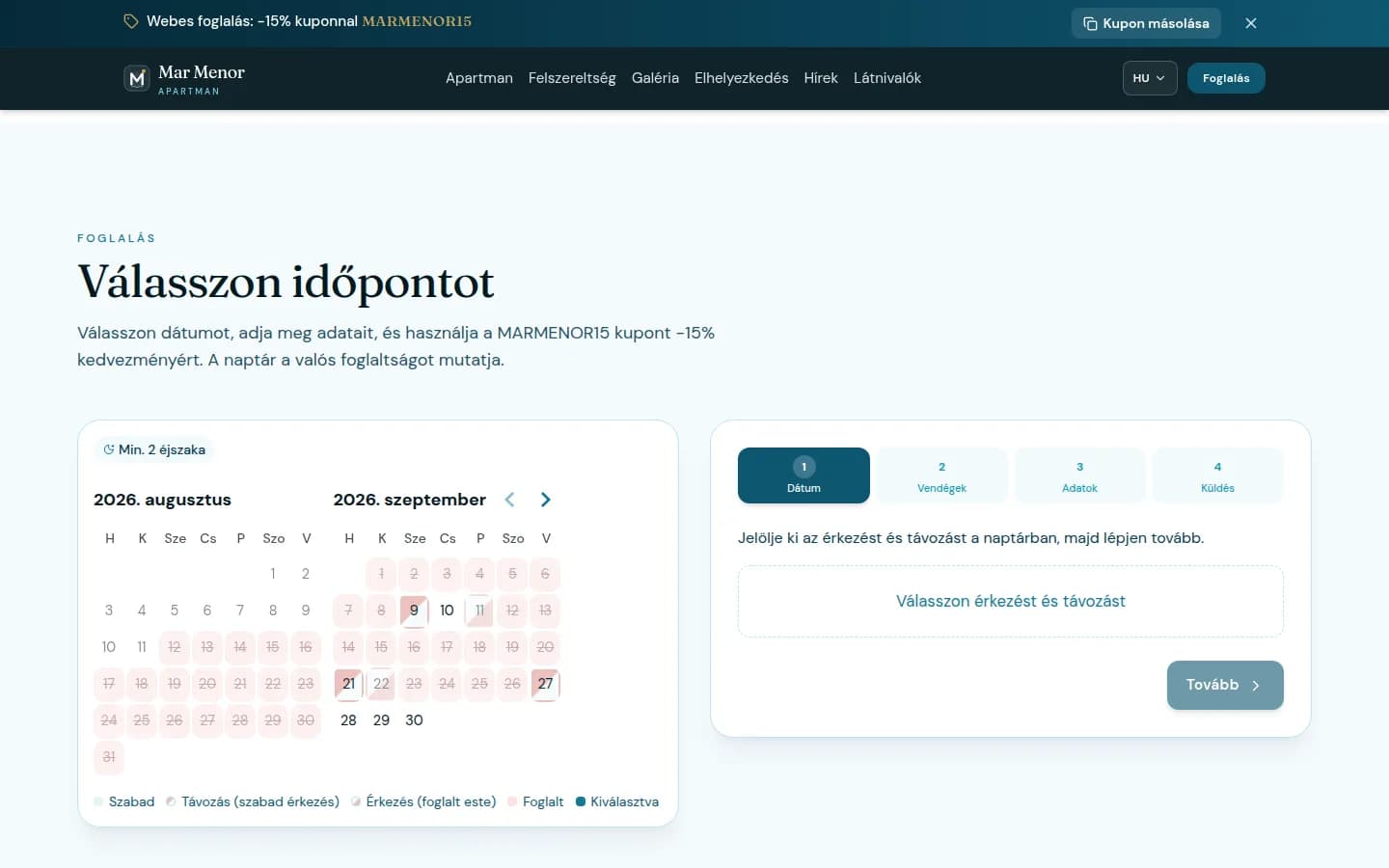
Task: Click the Mar Menor Apartman brand name
Action: pyautogui.click(x=202, y=78)
